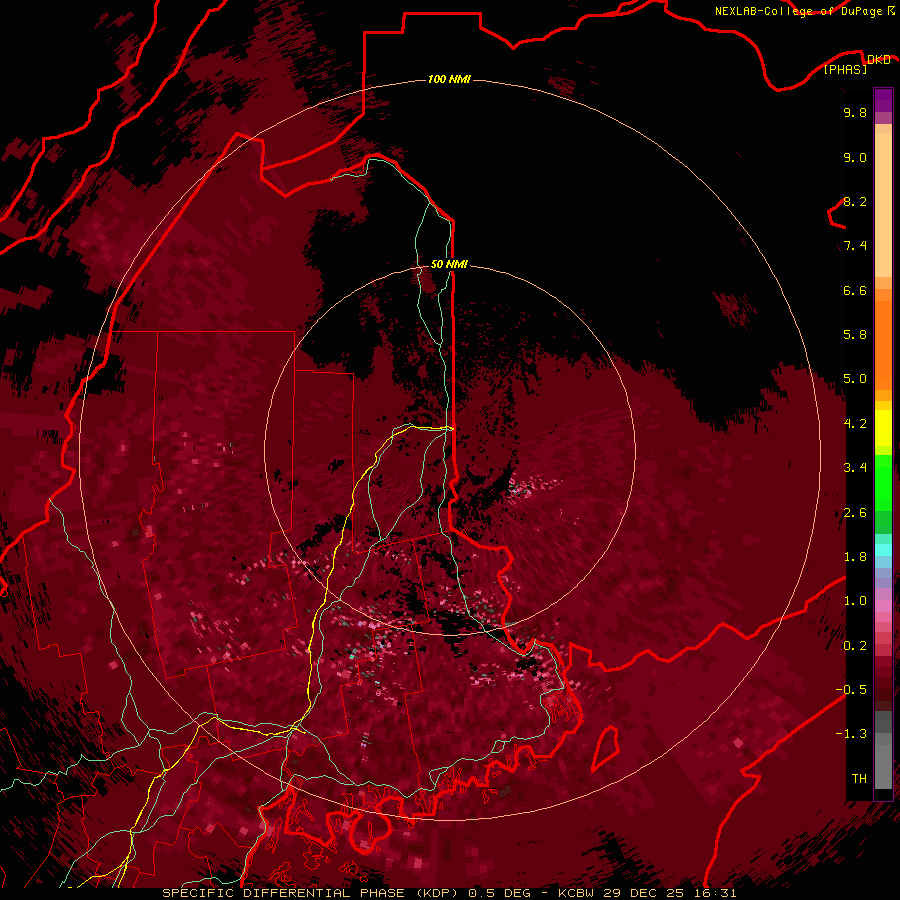Click the -1.3 value on the color scale
Screen dimensions: 900x900
tap(851, 734)
